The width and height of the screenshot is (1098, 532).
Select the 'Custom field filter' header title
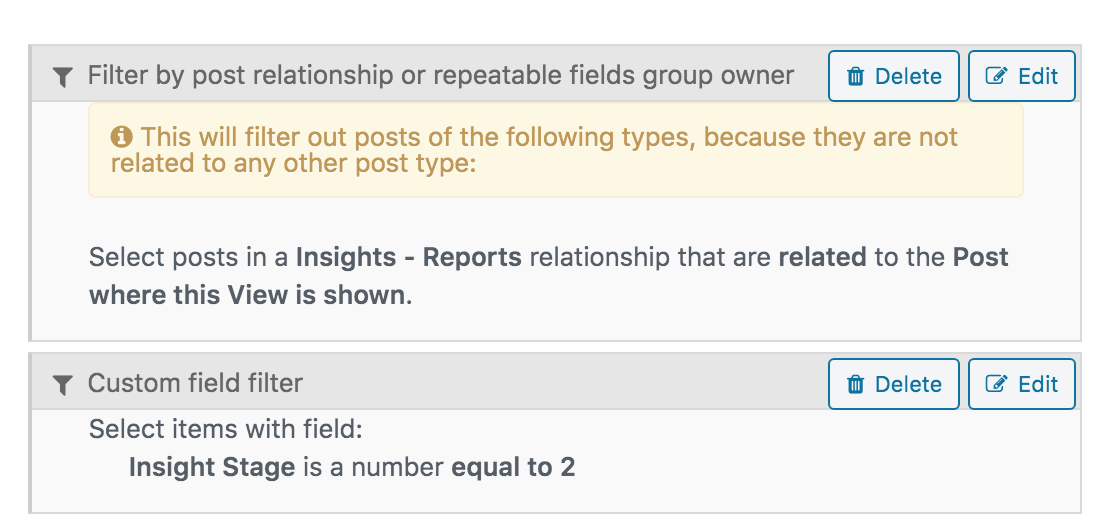pyautogui.click(x=195, y=384)
